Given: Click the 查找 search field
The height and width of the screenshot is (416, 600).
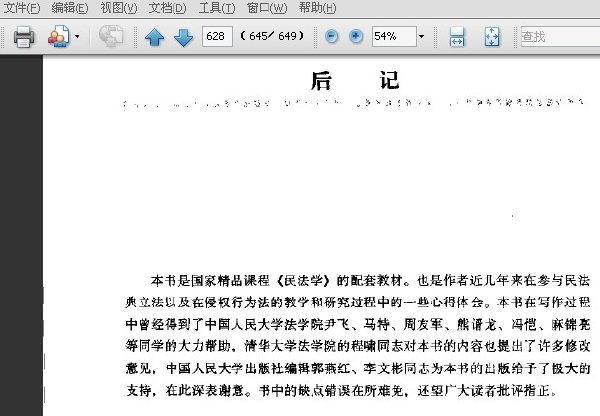Looking at the screenshot, I should click(x=561, y=37).
